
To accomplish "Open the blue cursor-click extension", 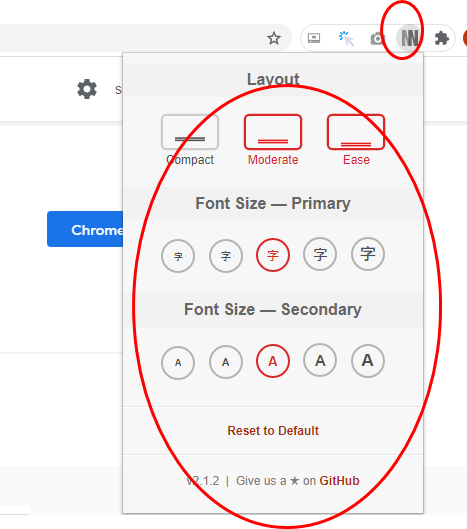I will [346, 38].
